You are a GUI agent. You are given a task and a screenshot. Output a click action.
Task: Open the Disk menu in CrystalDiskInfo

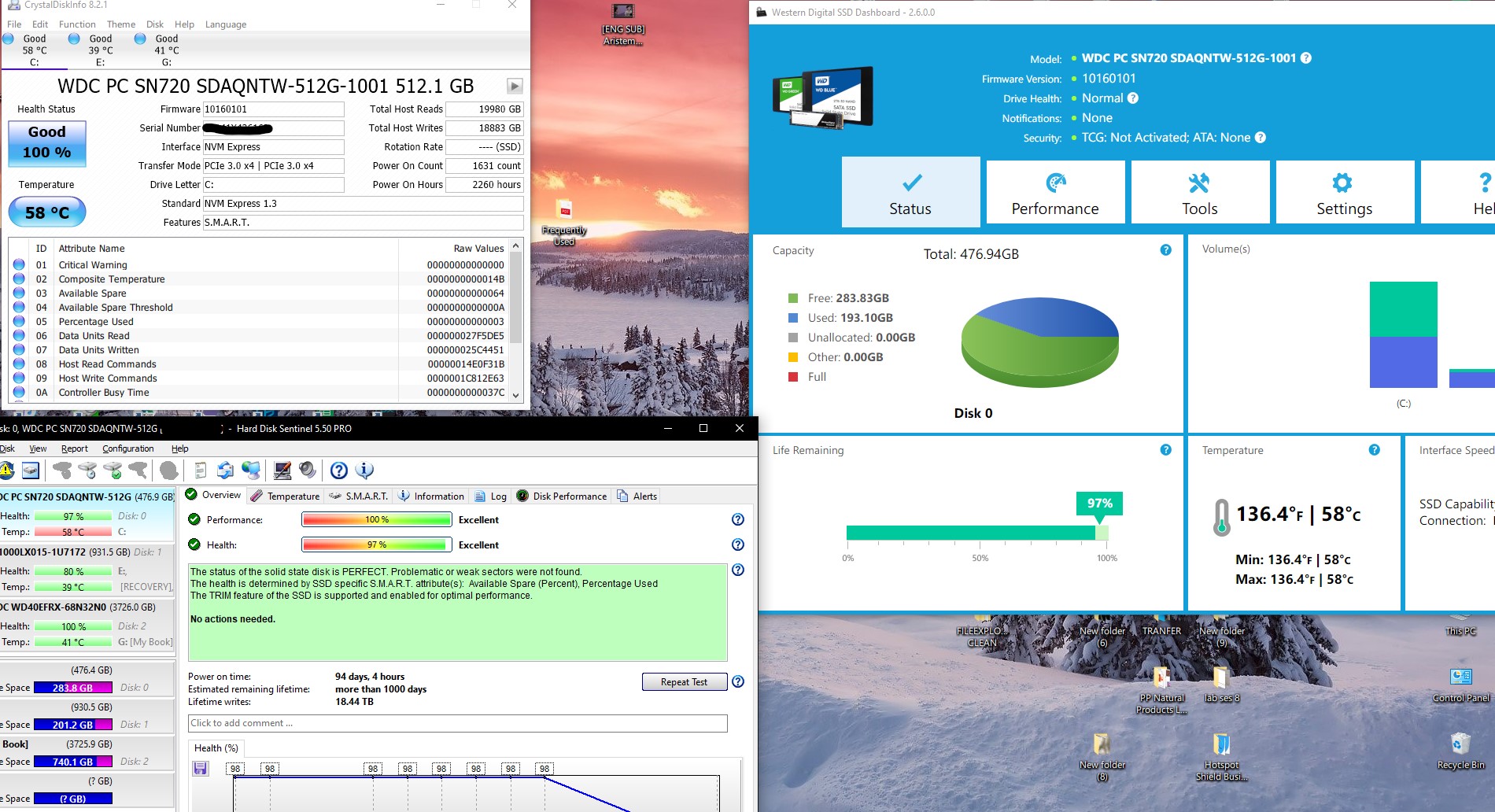(x=155, y=24)
